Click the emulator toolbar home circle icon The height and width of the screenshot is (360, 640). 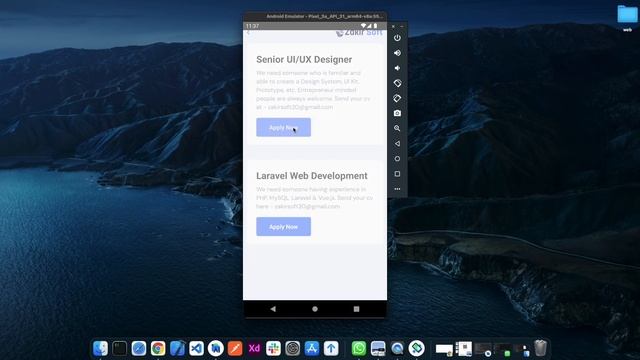(x=397, y=159)
